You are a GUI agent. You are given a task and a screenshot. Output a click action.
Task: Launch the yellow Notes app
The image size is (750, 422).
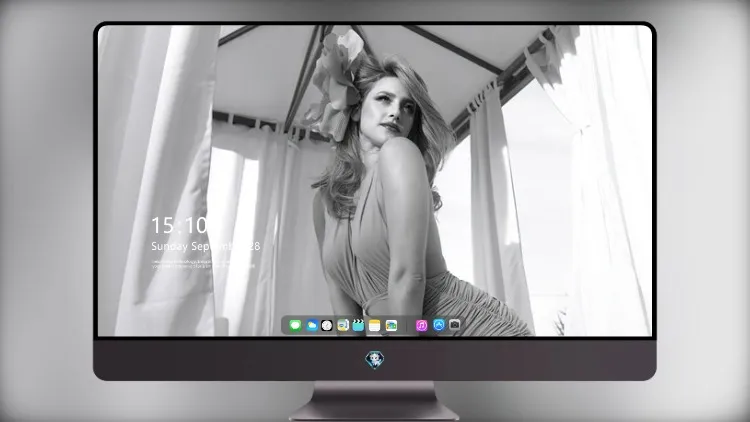375,325
